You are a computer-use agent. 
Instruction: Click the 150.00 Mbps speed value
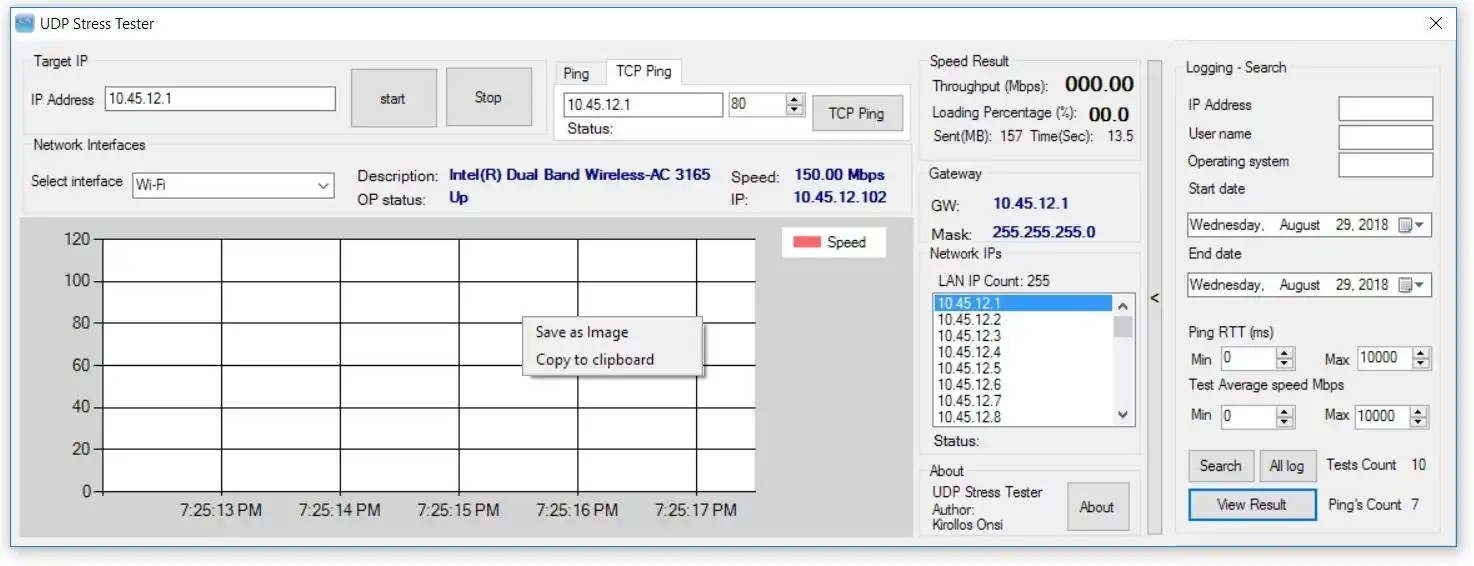point(839,174)
